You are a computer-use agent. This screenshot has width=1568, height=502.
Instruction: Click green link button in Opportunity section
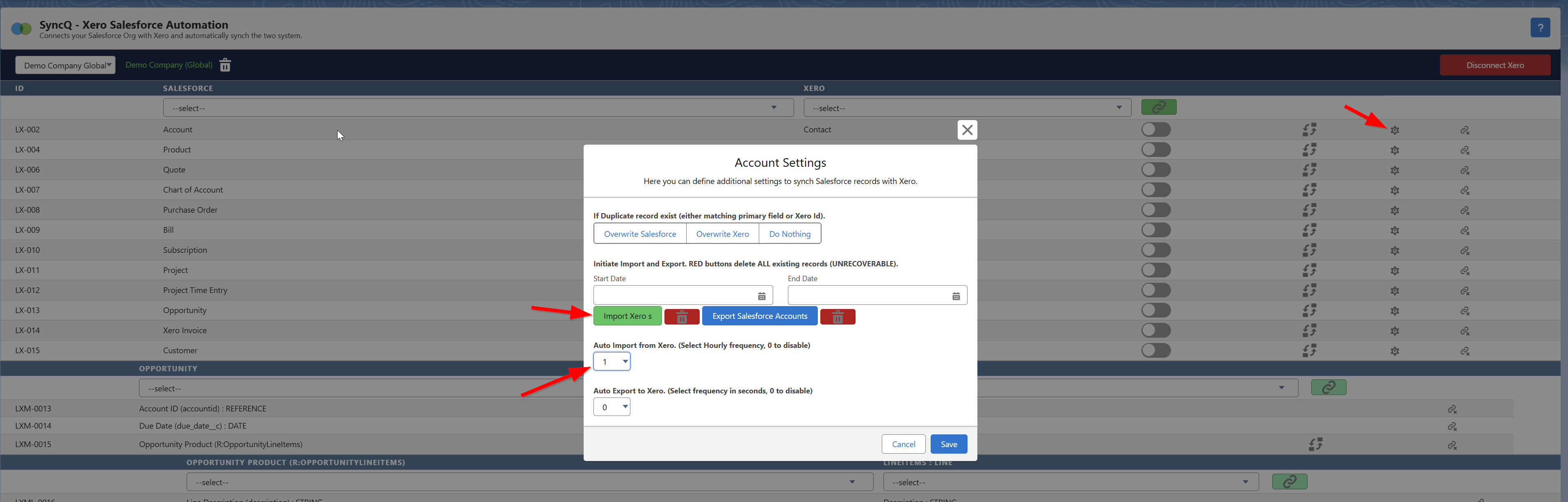click(x=1328, y=387)
